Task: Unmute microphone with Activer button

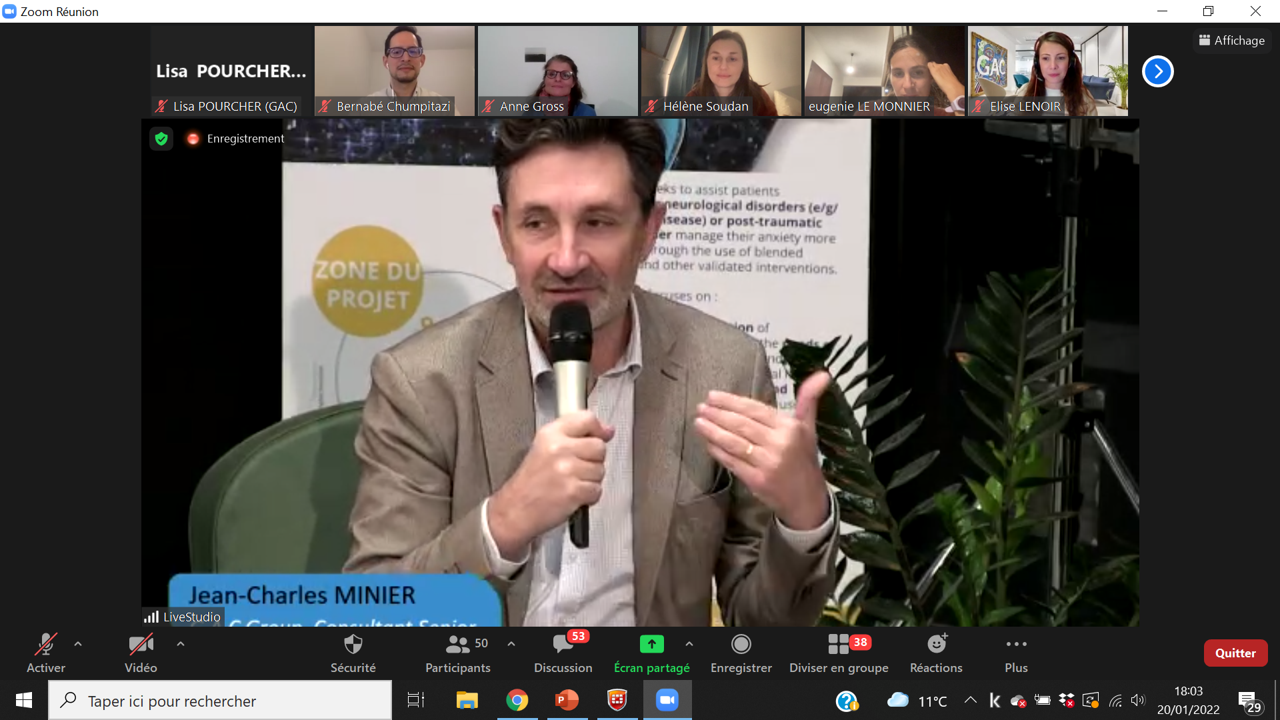Action: coord(46,653)
